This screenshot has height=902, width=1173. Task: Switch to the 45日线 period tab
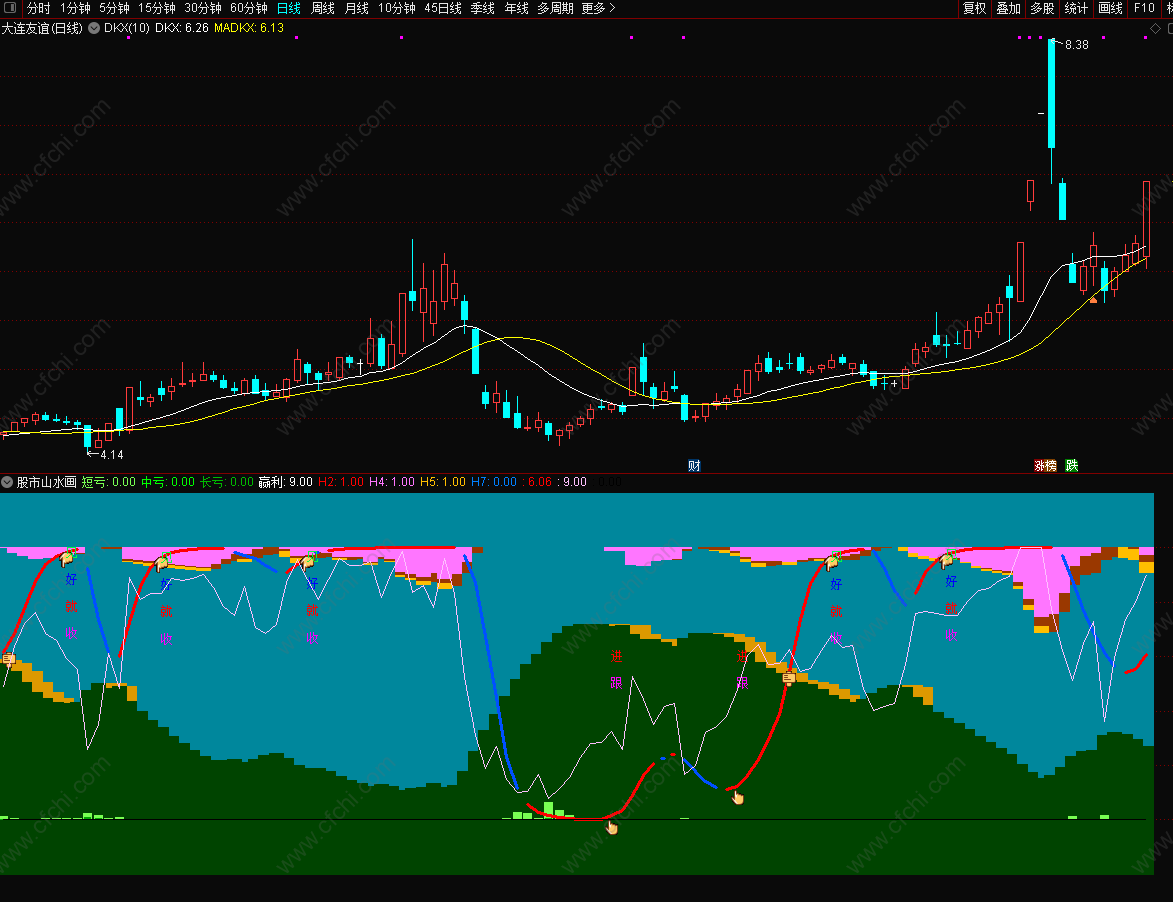(x=443, y=8)
